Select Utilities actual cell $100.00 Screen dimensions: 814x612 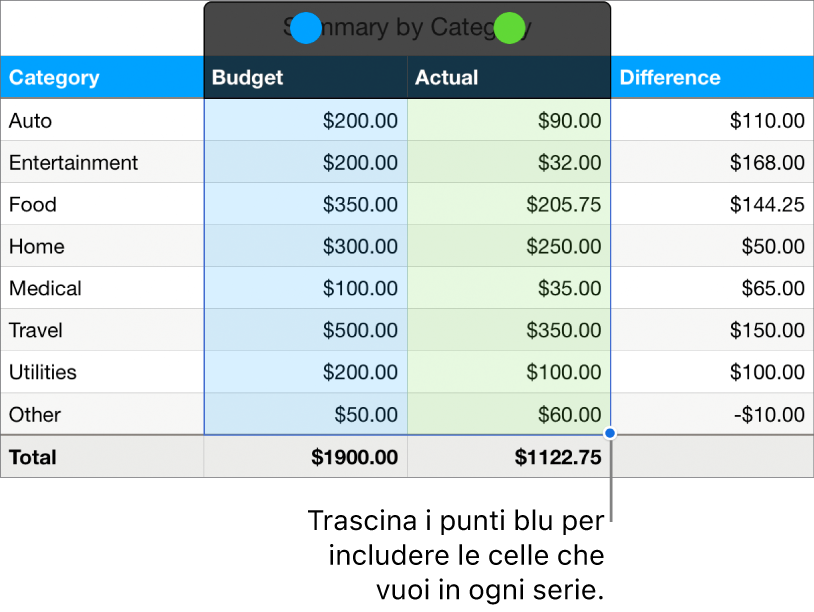pyautogui.click(x=508, y=373)
